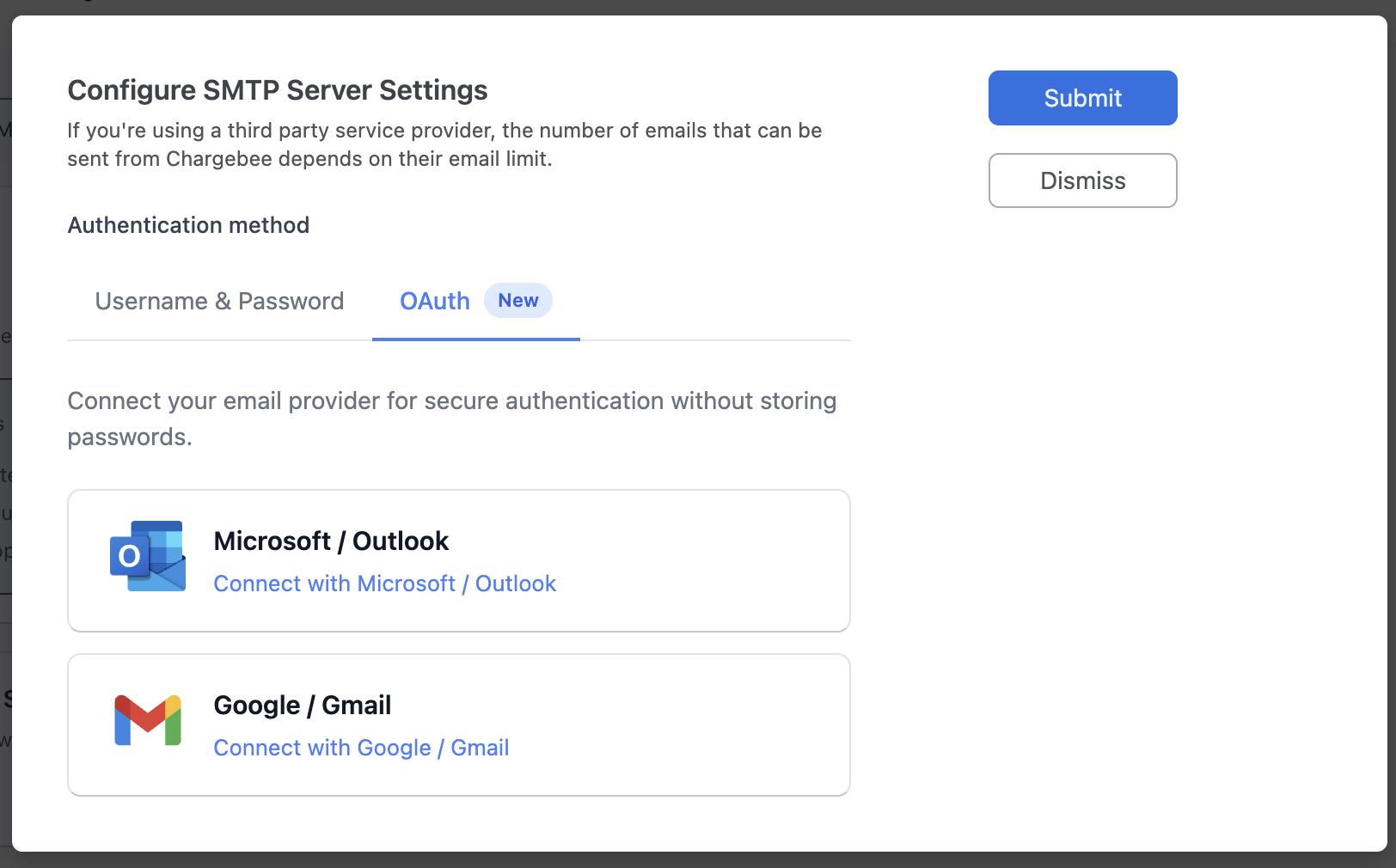
Task: Open the OAuth authentication tab
Action: (x=434, y=301)
